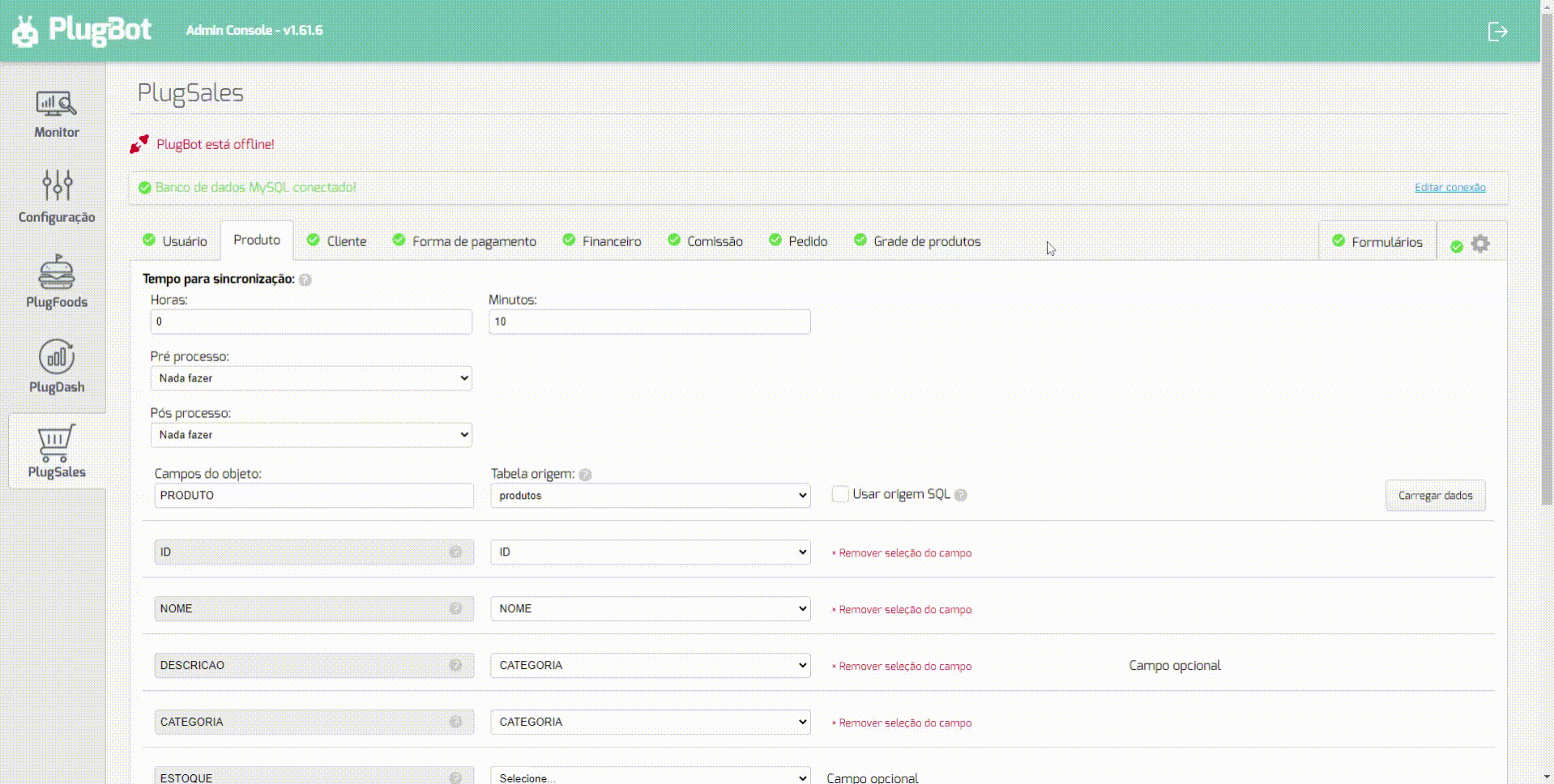Click the 'PlugSales' page heading

(190, 93)
